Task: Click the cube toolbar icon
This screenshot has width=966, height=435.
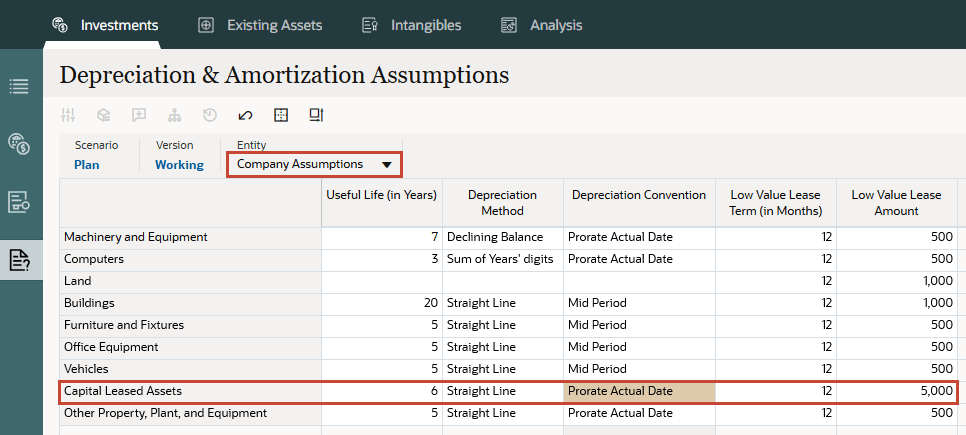Action: [x=103, y=115]
